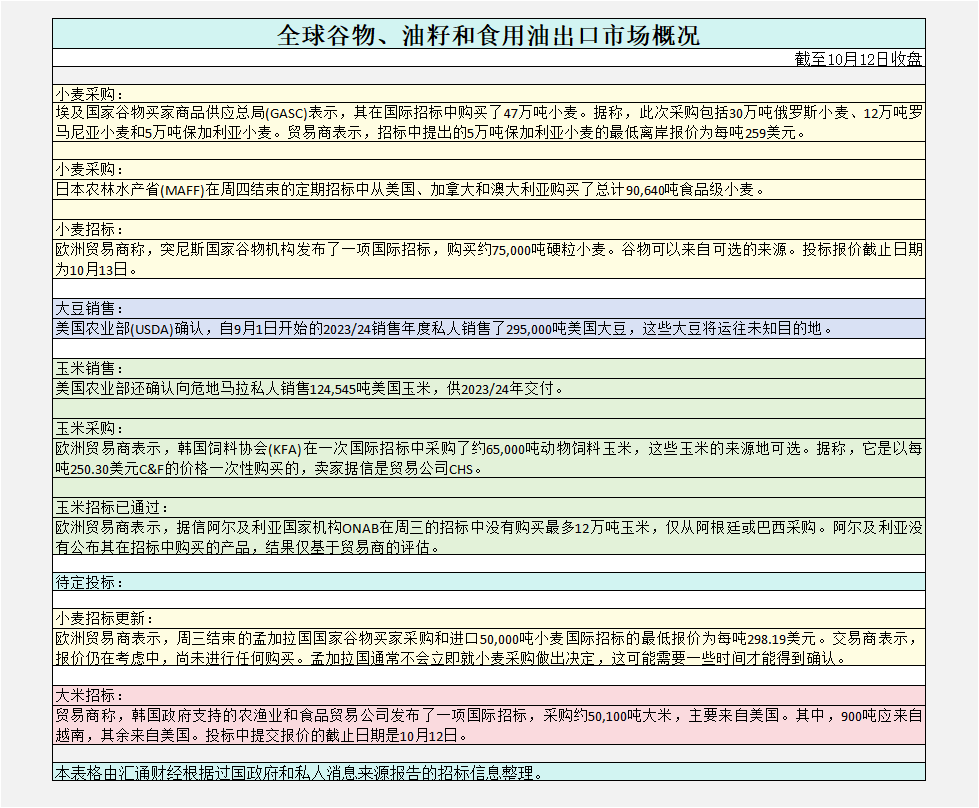This screenshot has width=979, height=808.
Task: Select the Algeria ONAB corn tender paragraph
Action: pyautogui.click(x=489, y=537)
